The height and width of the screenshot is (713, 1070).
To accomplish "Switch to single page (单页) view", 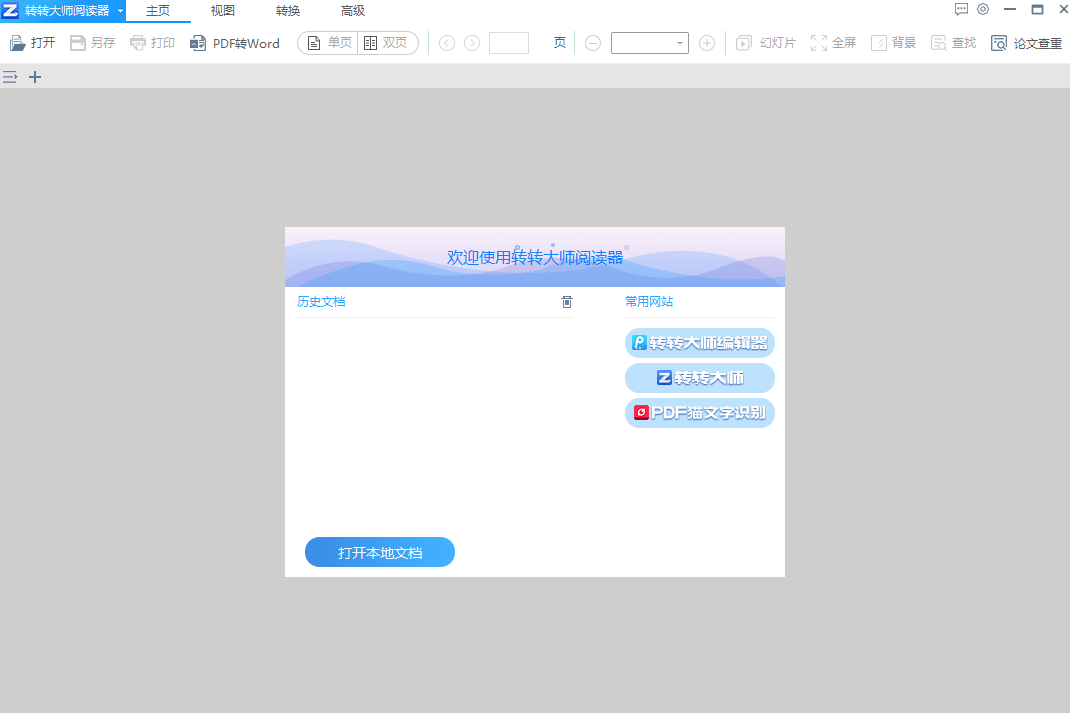I will point(329,43).
